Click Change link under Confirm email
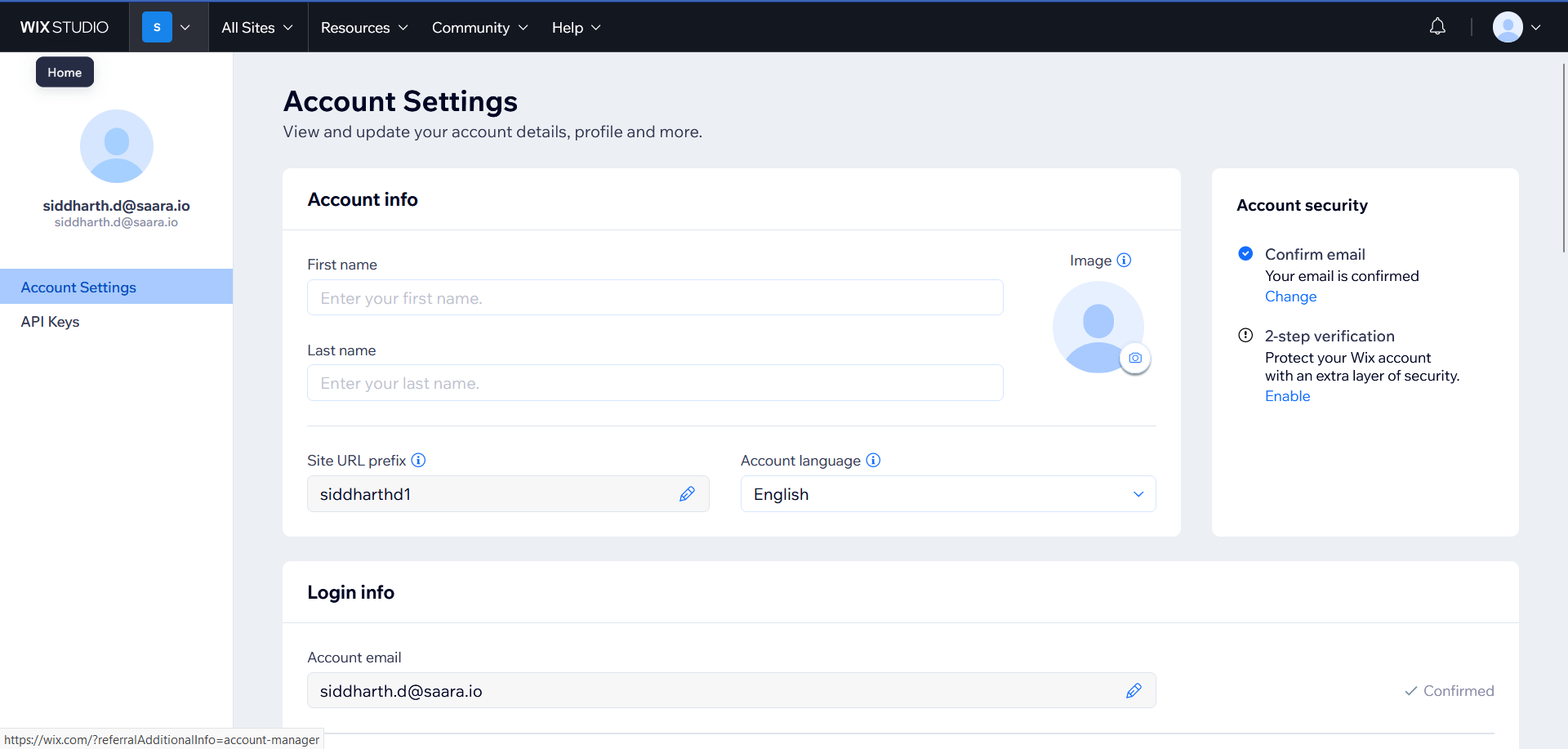 tap(1290, 296)
